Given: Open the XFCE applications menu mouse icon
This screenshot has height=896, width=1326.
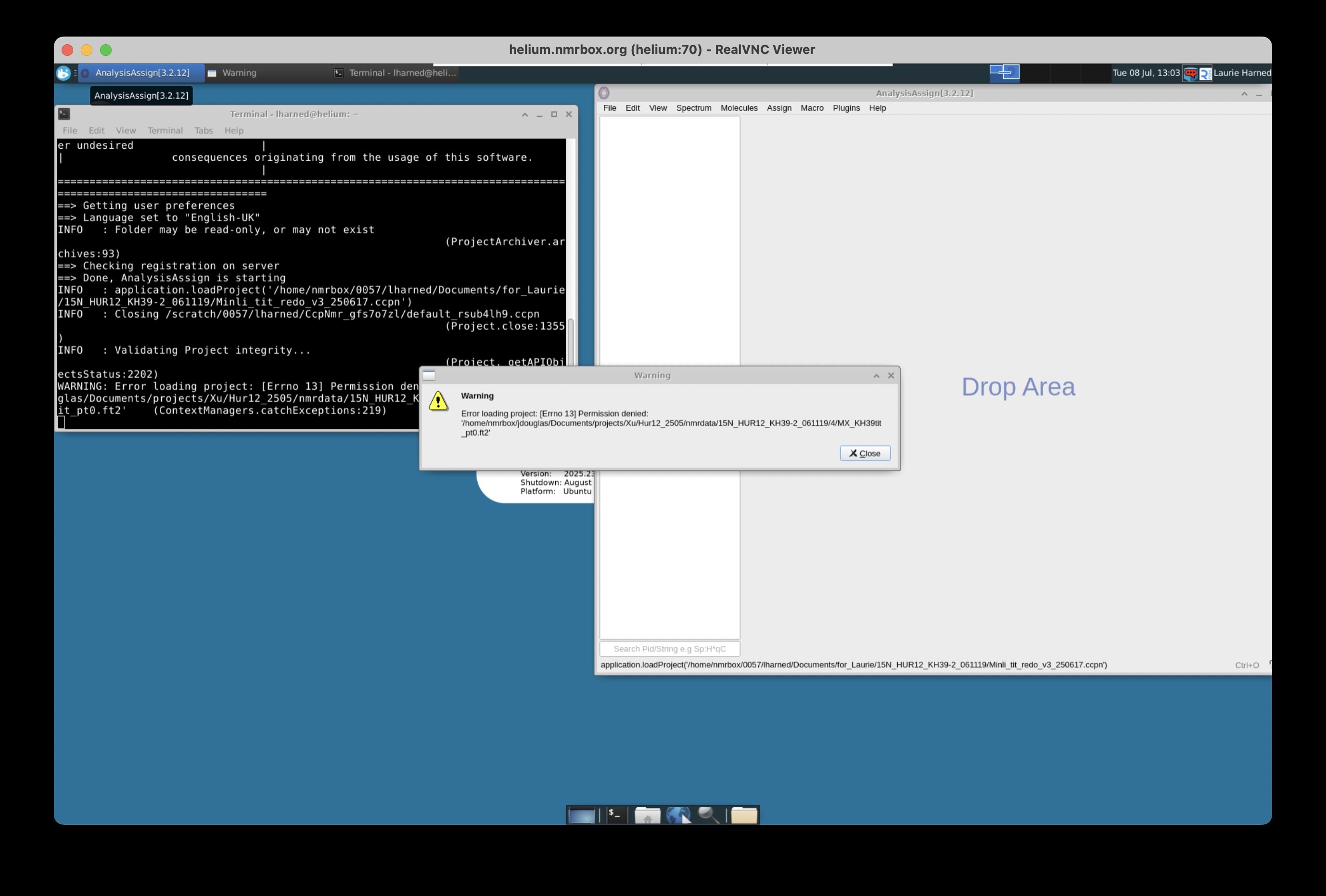Looking at the screenshot, I should pos(64,73).
